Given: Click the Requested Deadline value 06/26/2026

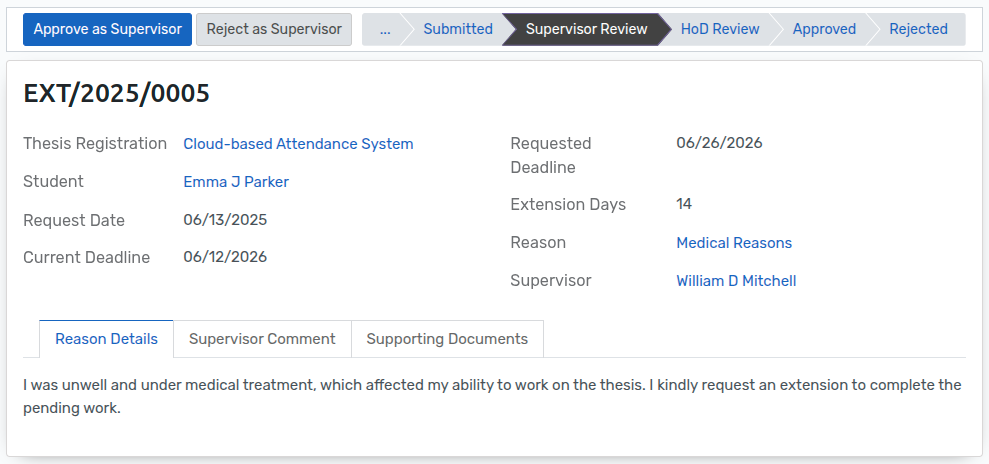Looking at the screenshot, I should tap(719, 143).
